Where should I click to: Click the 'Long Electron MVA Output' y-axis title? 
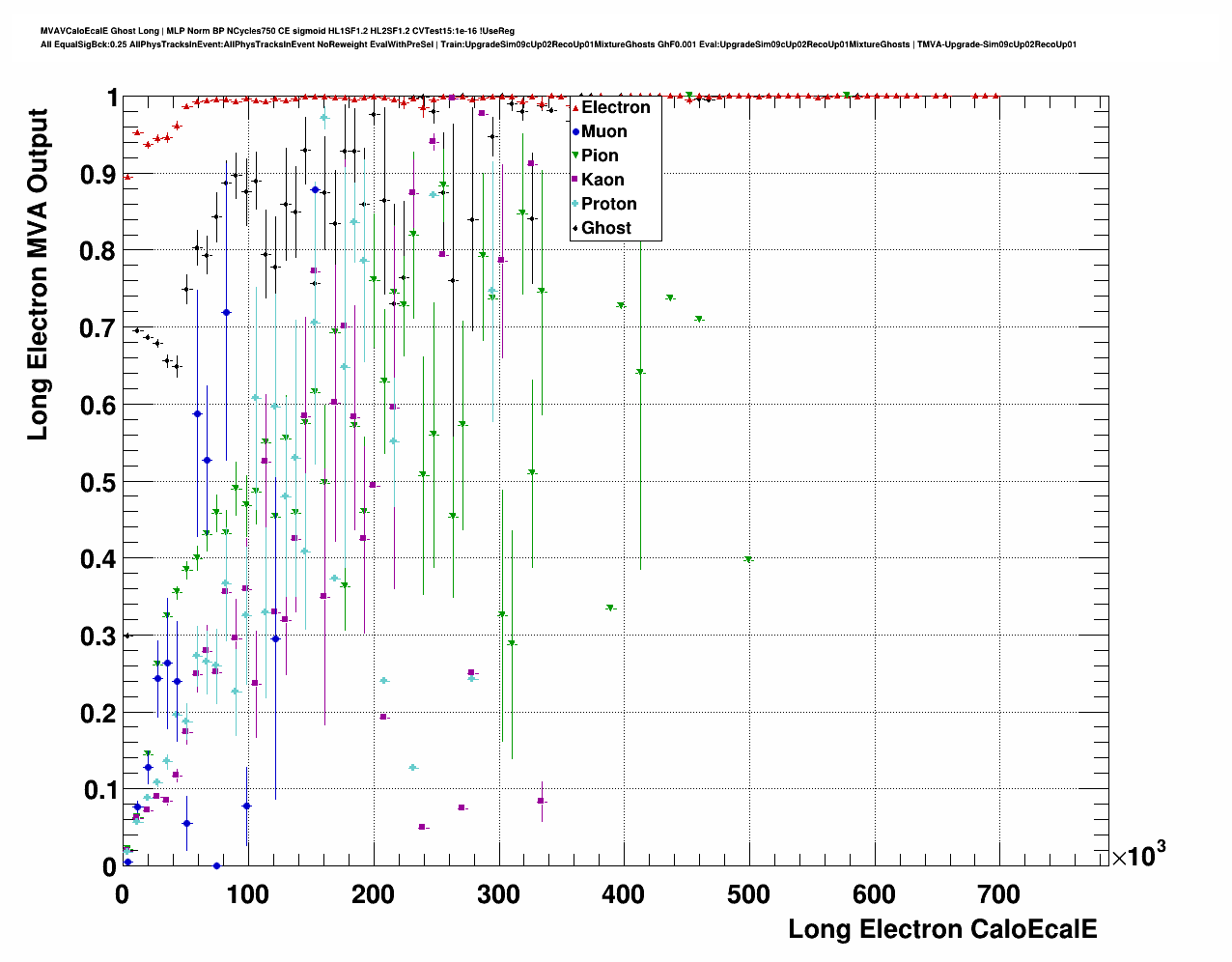37,275
